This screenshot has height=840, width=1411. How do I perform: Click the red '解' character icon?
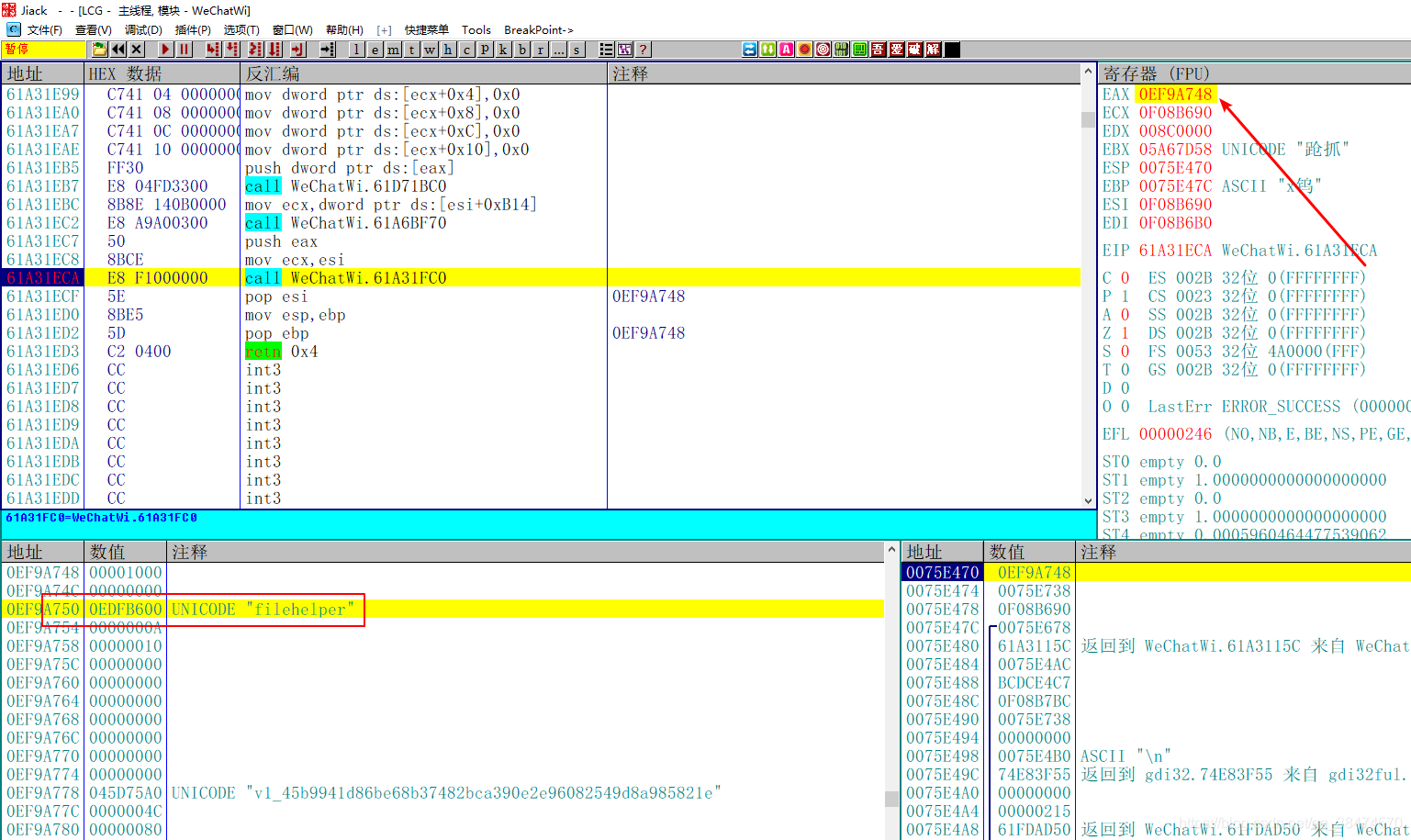tap(934, 50)
